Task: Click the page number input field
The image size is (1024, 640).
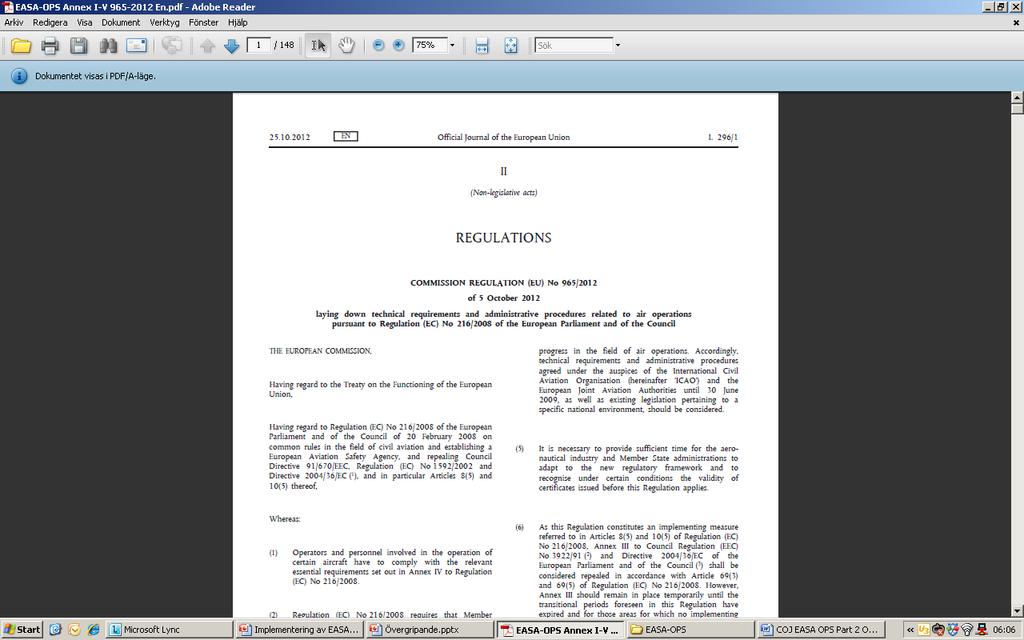Action: [x=259, y=45]
